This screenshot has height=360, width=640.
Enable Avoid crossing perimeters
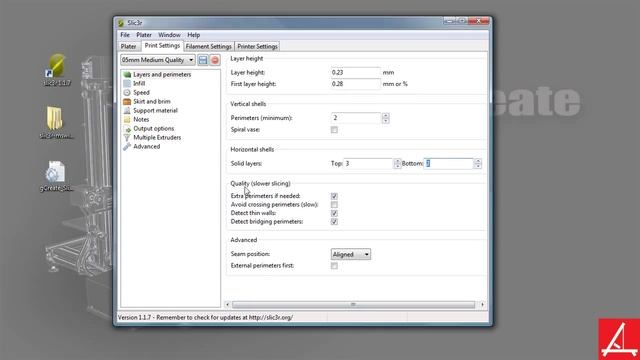click(334, 204)
